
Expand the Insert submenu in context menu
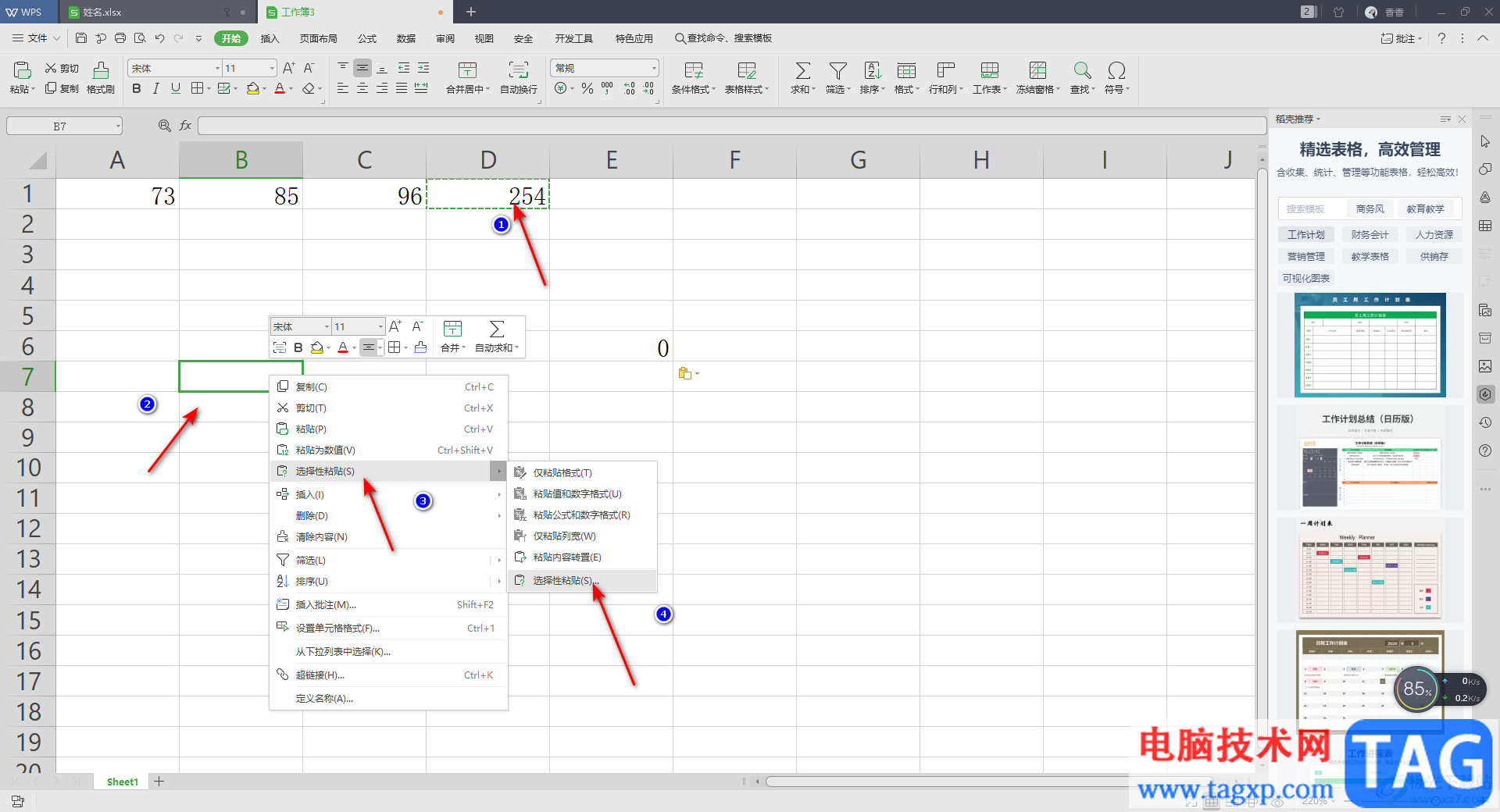coord(499,494)
